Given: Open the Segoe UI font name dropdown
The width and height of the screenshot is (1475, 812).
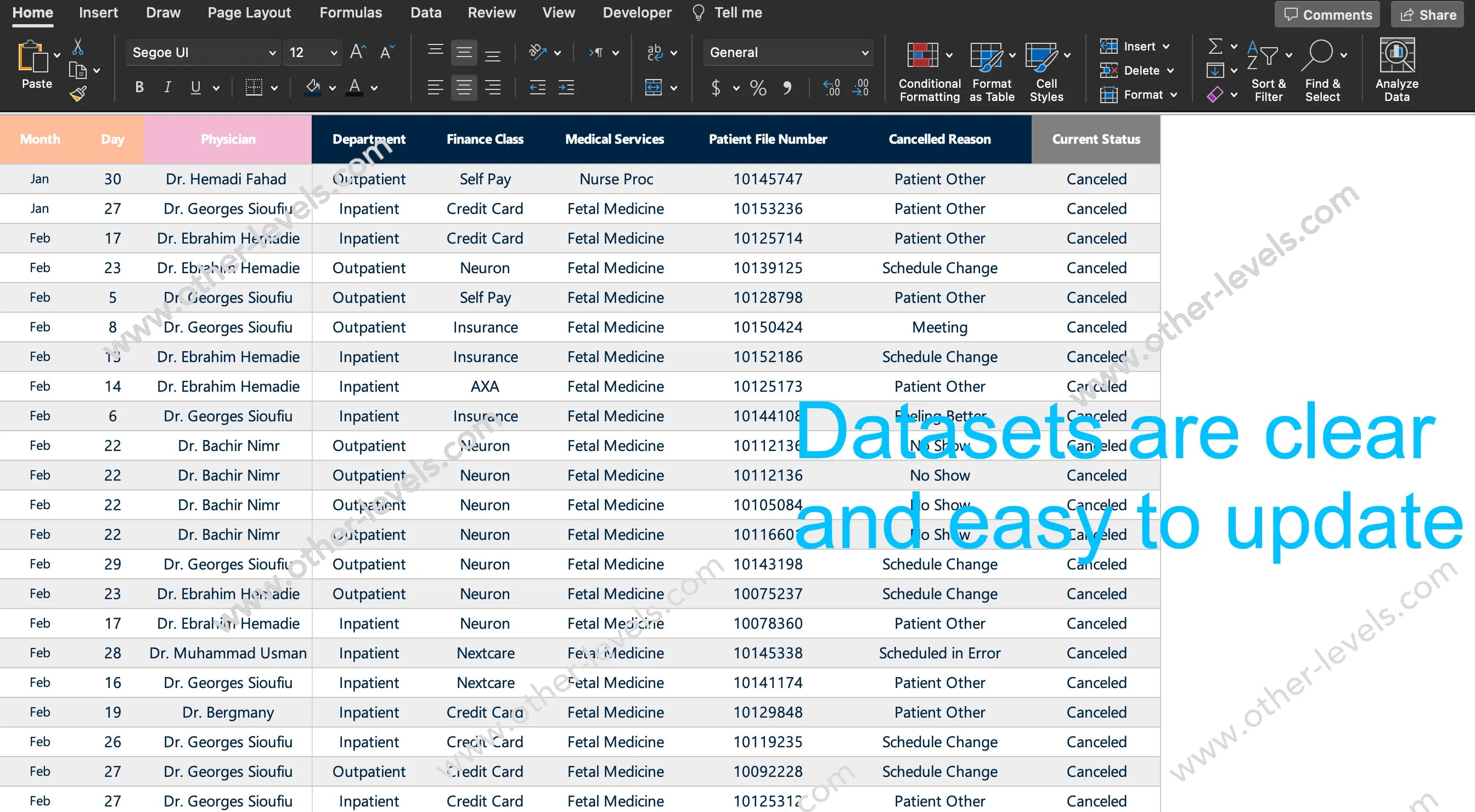Looking at the screenshot, I should click(272, 53).
